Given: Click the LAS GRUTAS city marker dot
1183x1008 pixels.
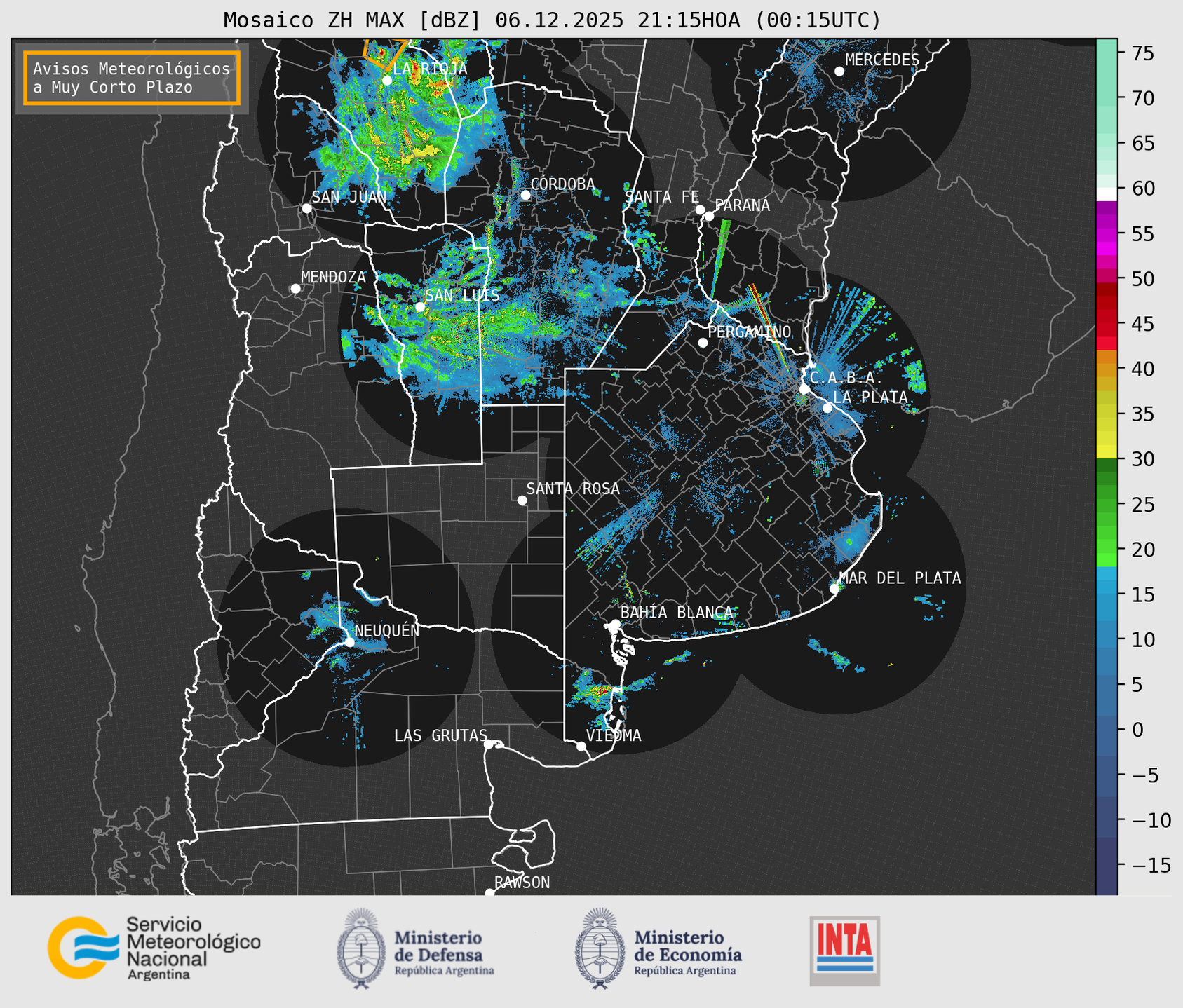Looking at the screenshot, I should (489, 744).
